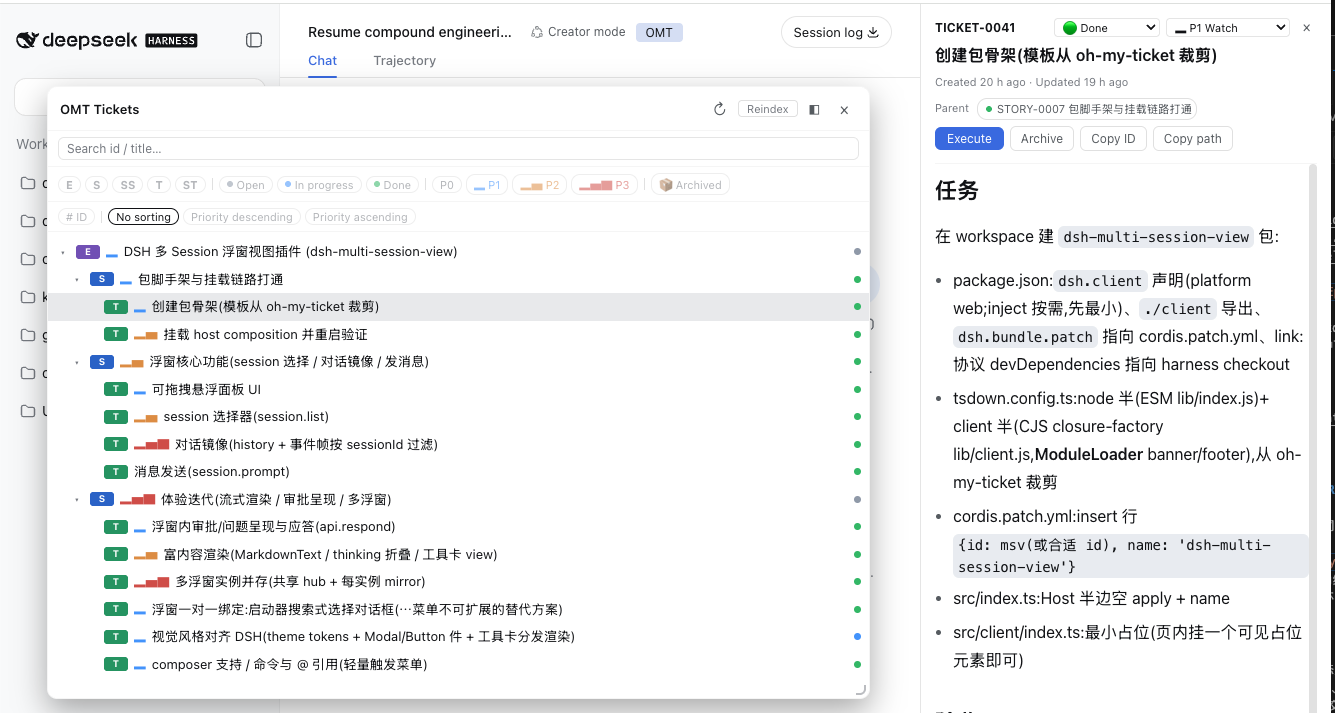Select 富内容渲染(MarkdownText) ticket row
Image resolution: width=1335 pixels, height=713 pixels.
458,554
